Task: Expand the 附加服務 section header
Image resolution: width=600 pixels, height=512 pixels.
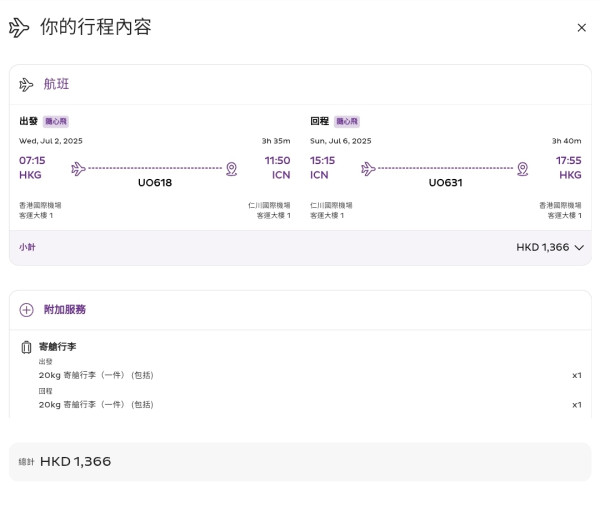Action: pos(300,310)
